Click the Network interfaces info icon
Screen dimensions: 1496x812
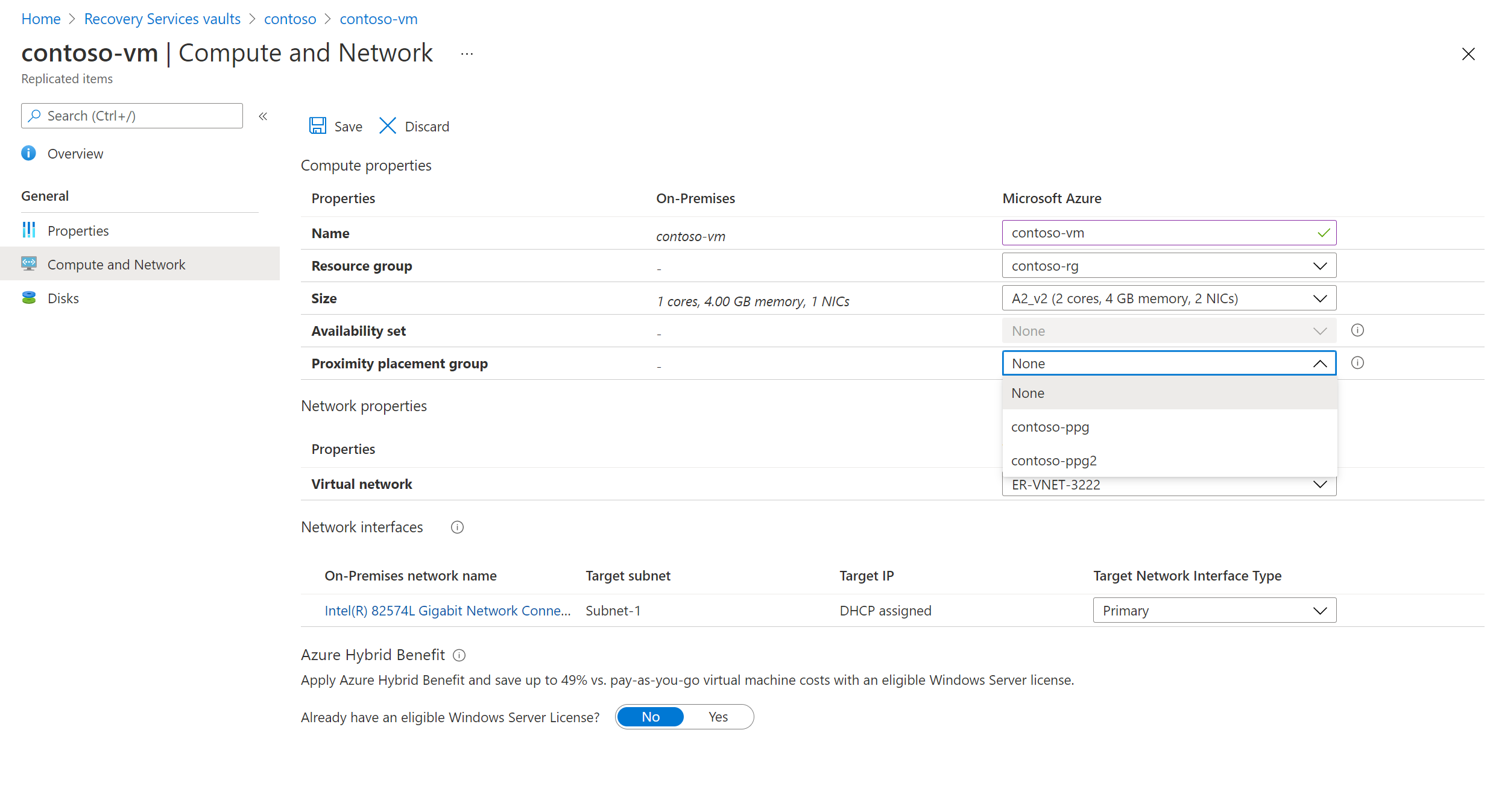tap(457, 527)
